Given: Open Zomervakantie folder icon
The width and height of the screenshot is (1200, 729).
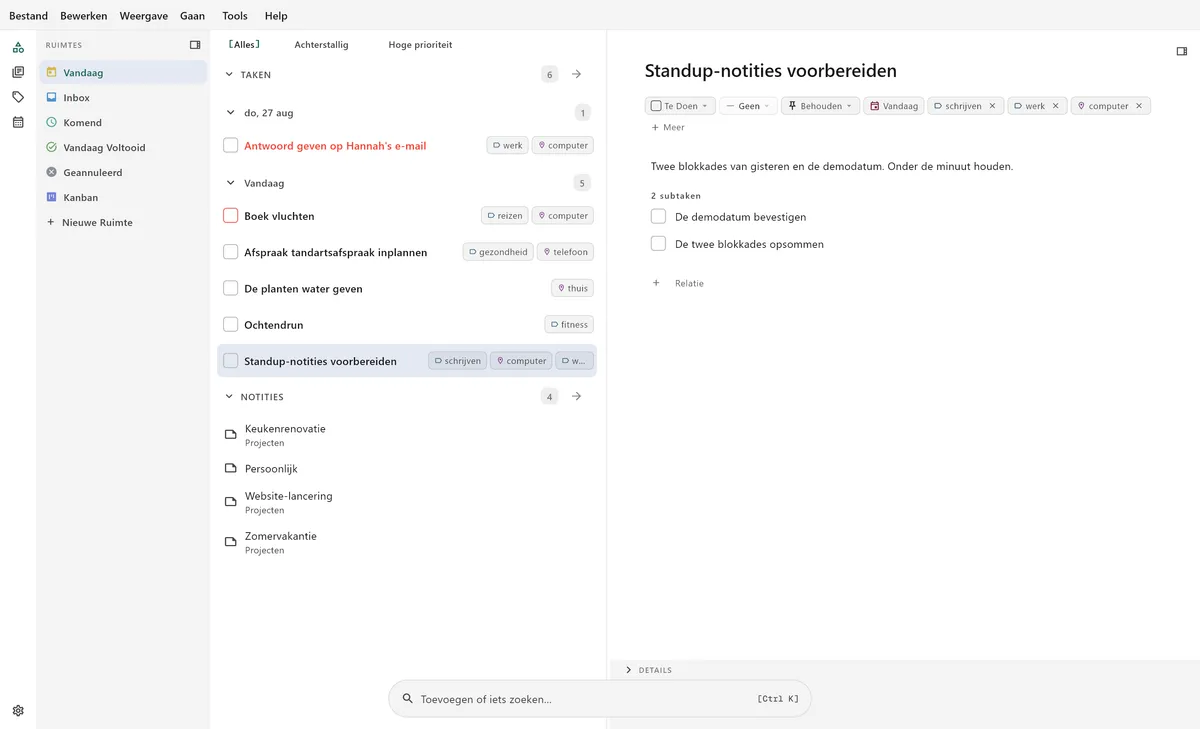Looking at the screenshot, I should coord(231,542).
